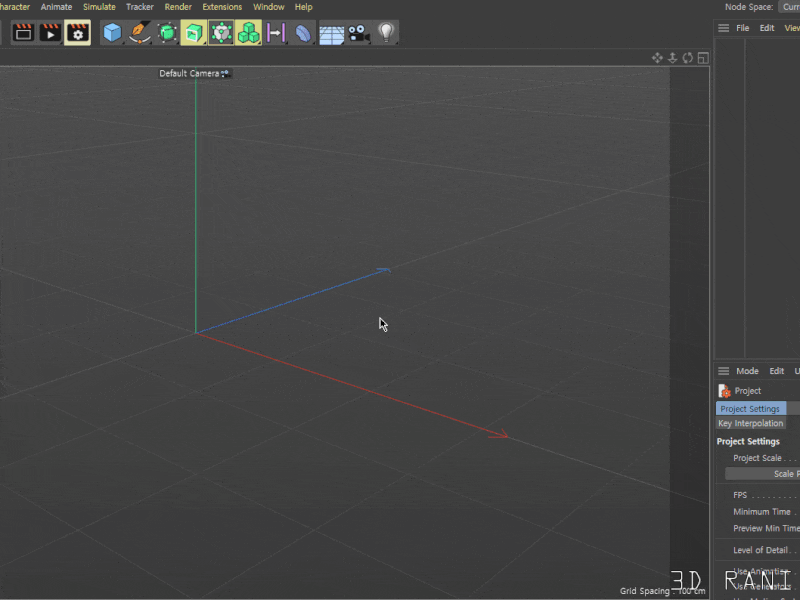Image resolution: width=800 pixels, height=600 pixels.
Task: Enable the Use Generators checkbox
Action: [795, 588]
